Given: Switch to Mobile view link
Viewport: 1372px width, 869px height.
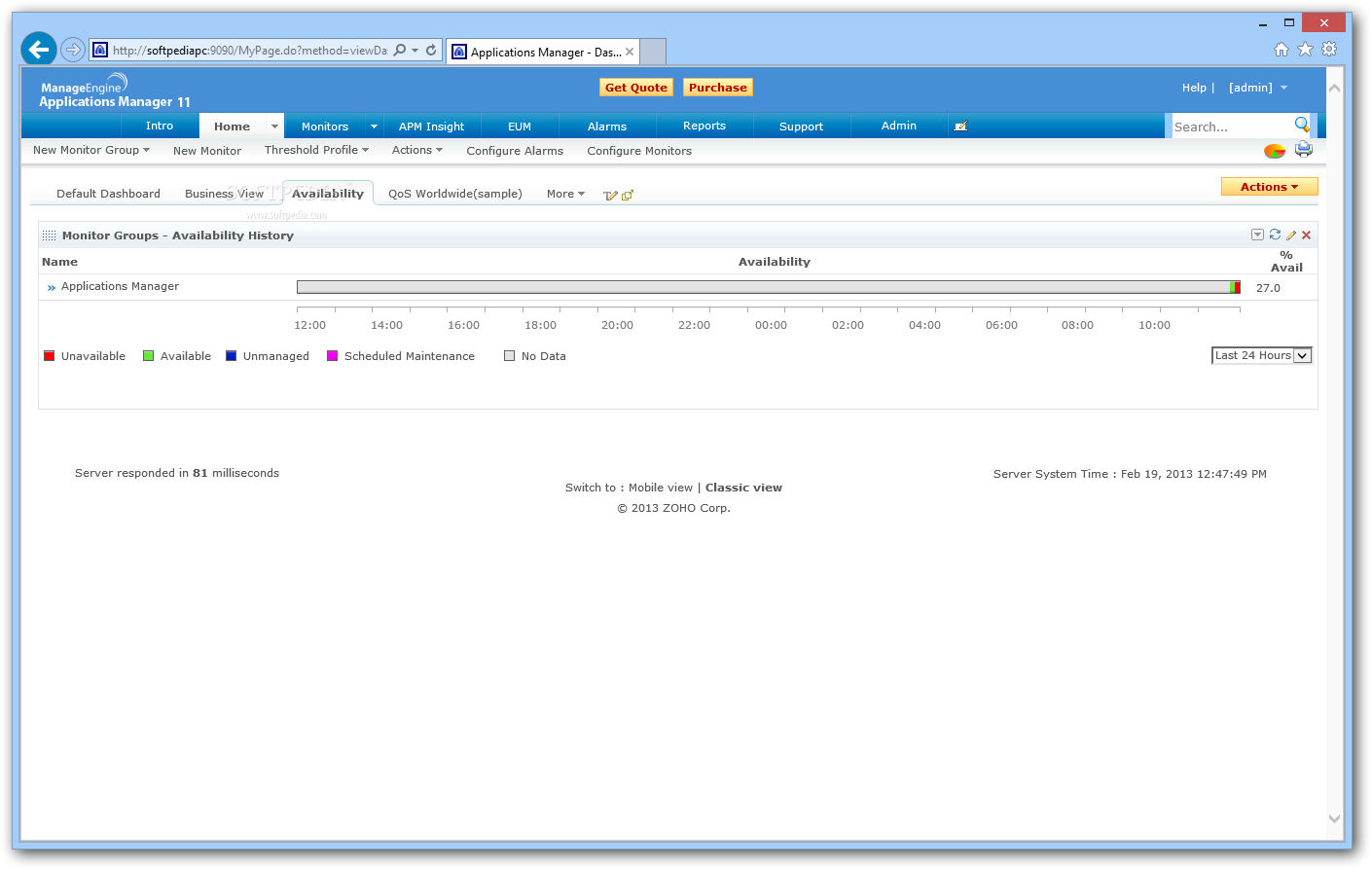Looking at the screenshot, I should click(x=661, y=488).
